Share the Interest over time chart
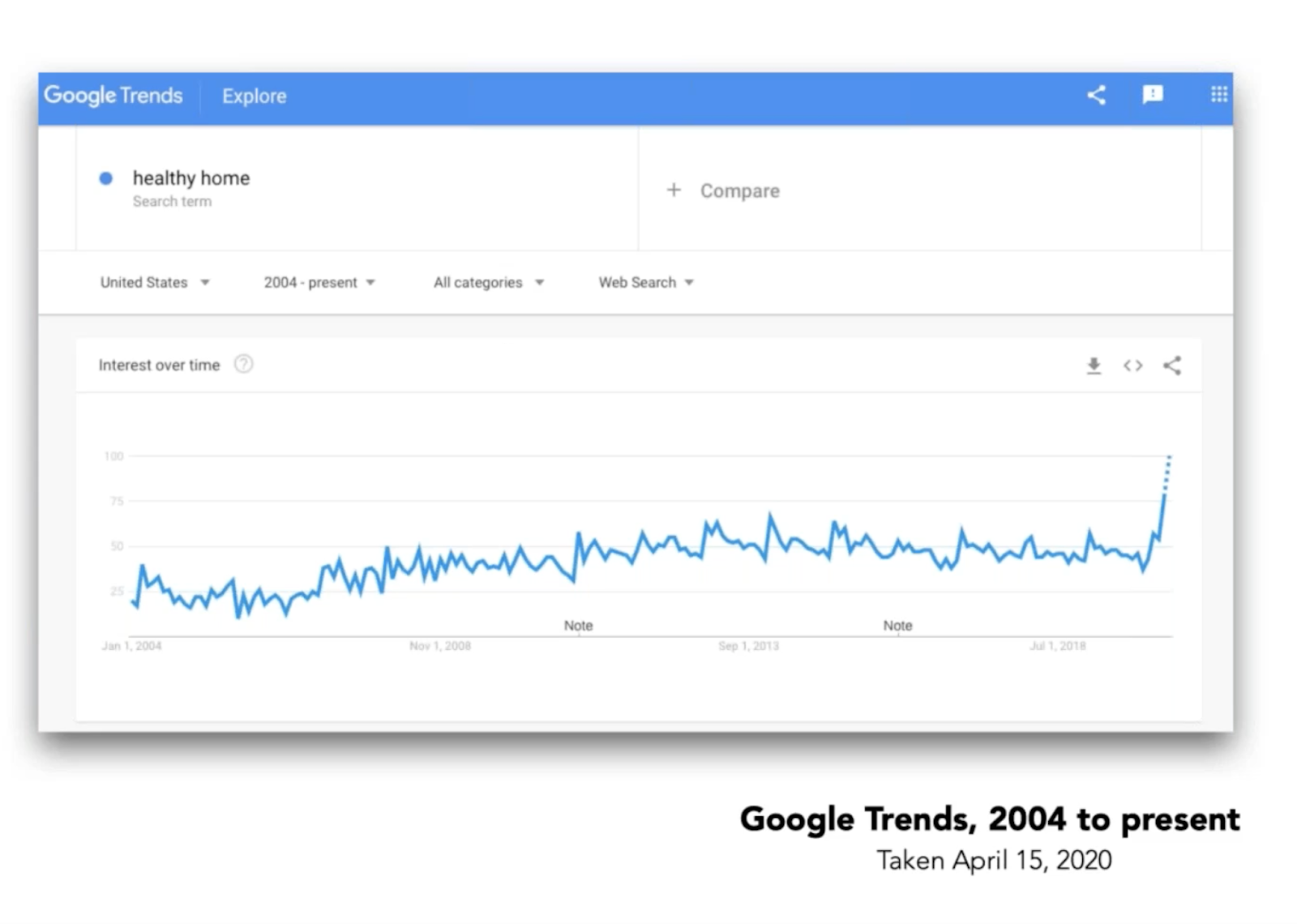 pyautogui.click(x=1172, y=366)
